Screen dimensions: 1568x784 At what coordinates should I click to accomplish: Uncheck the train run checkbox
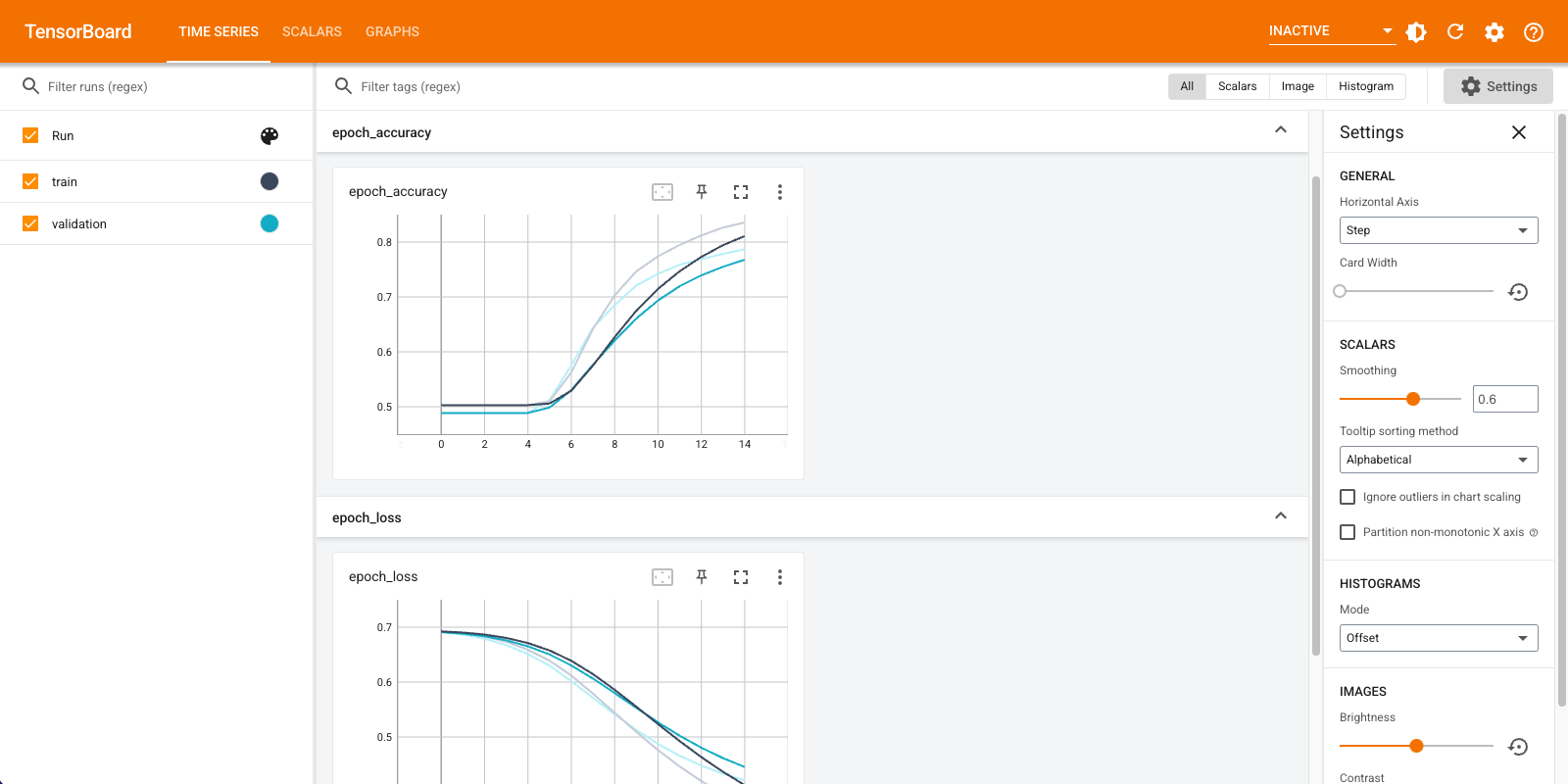[30, 181]
